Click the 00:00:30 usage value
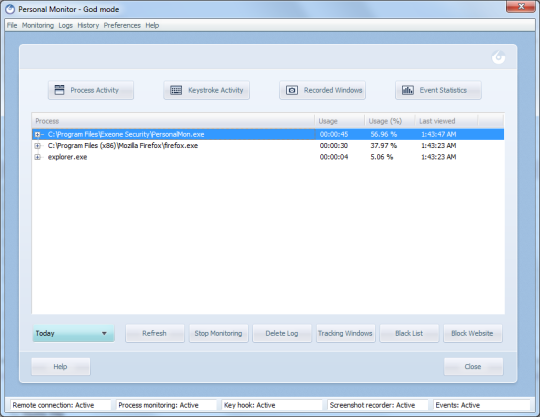The height and width of the screenshot is (417, 540). 334,146
